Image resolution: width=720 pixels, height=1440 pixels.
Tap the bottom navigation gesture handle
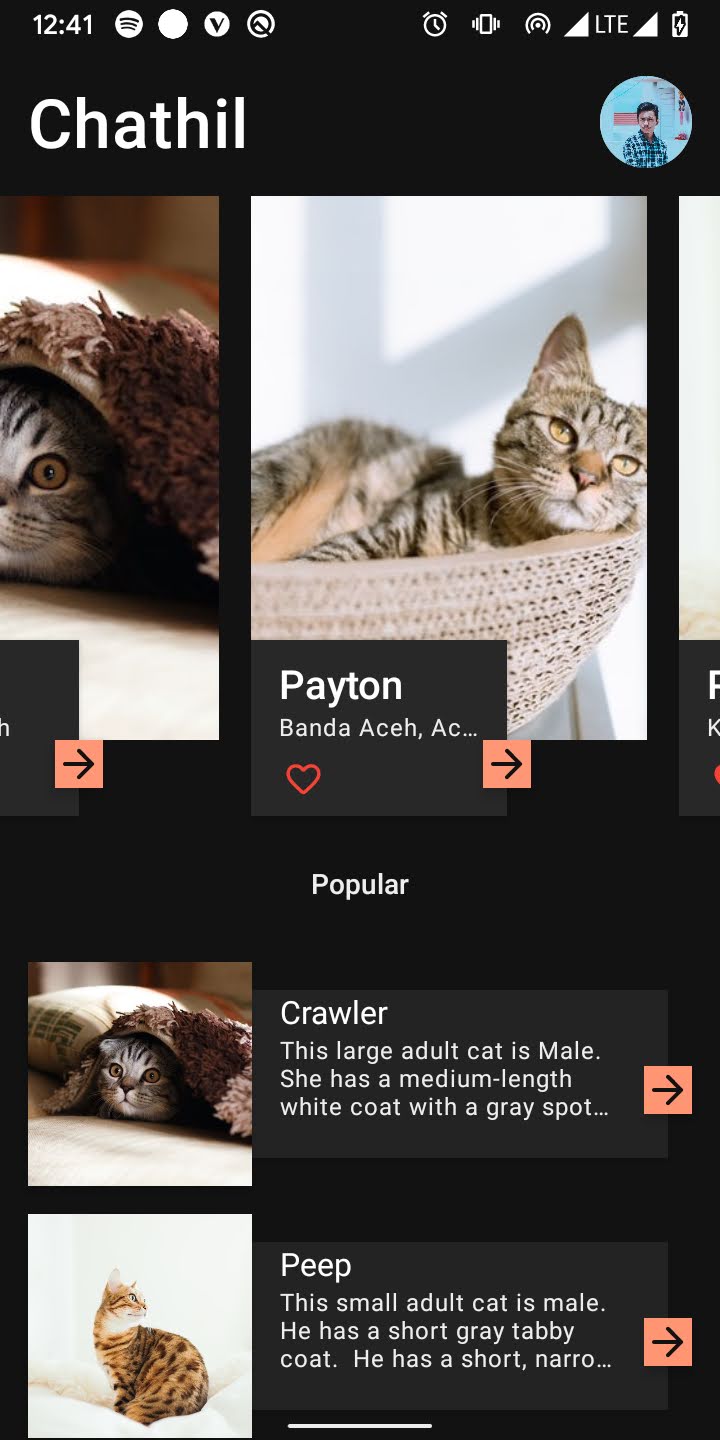tap(360, 1425)
